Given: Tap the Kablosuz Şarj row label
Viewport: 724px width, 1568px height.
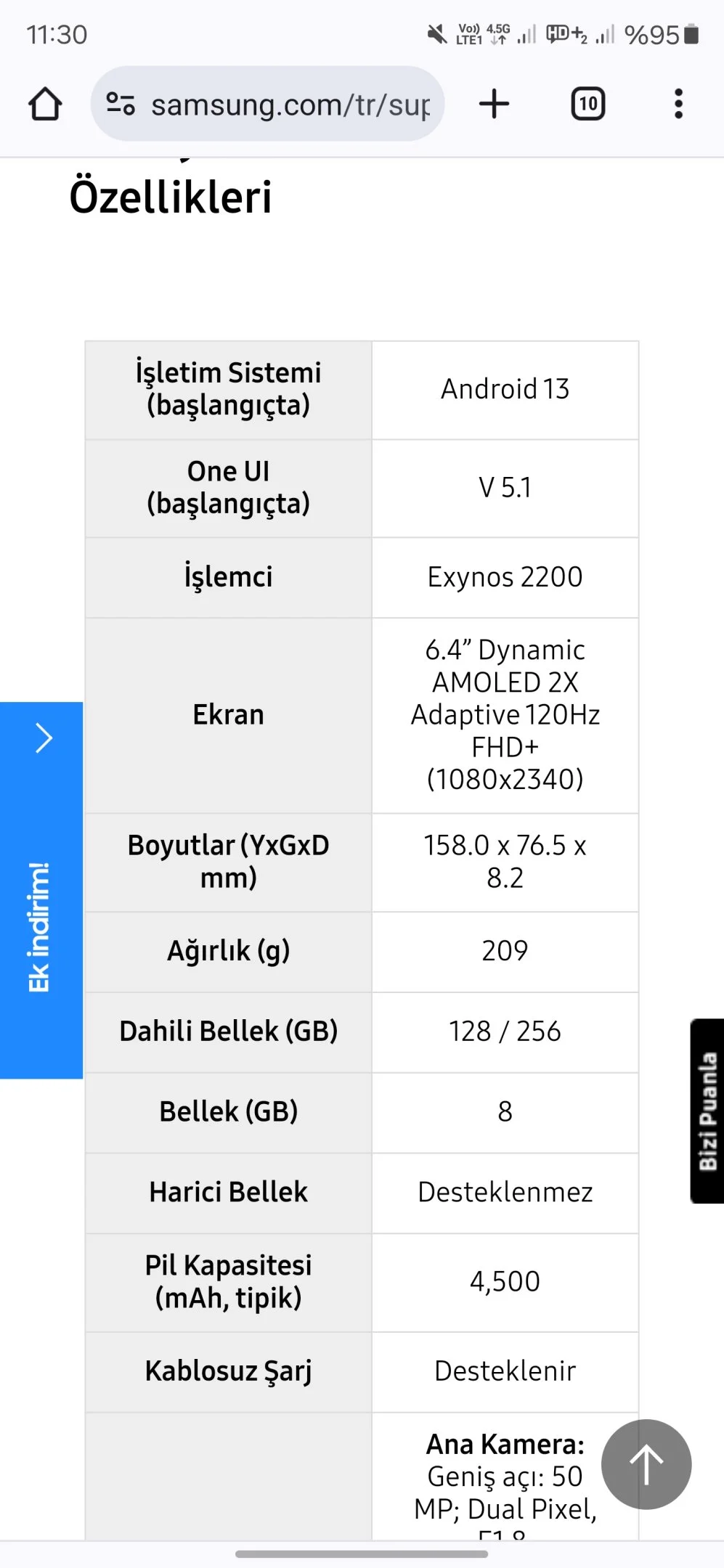Looking at the screenshot, I should point(229,1371).
